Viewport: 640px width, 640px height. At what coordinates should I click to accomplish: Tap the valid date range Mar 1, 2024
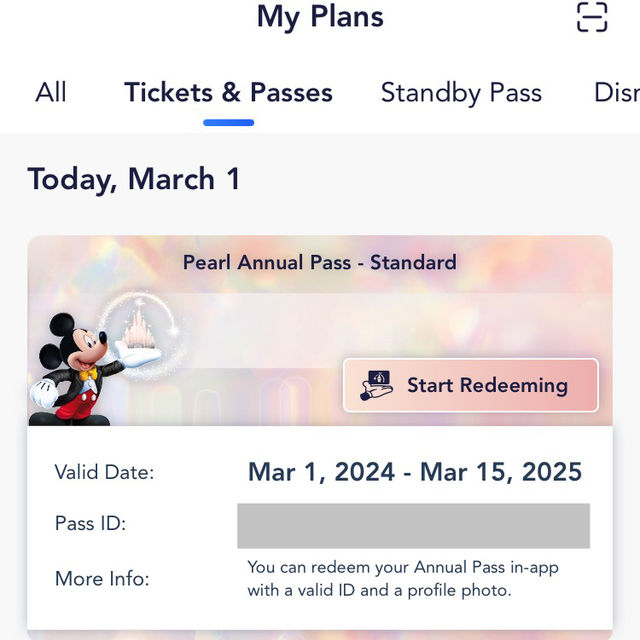tap(415, 472)
